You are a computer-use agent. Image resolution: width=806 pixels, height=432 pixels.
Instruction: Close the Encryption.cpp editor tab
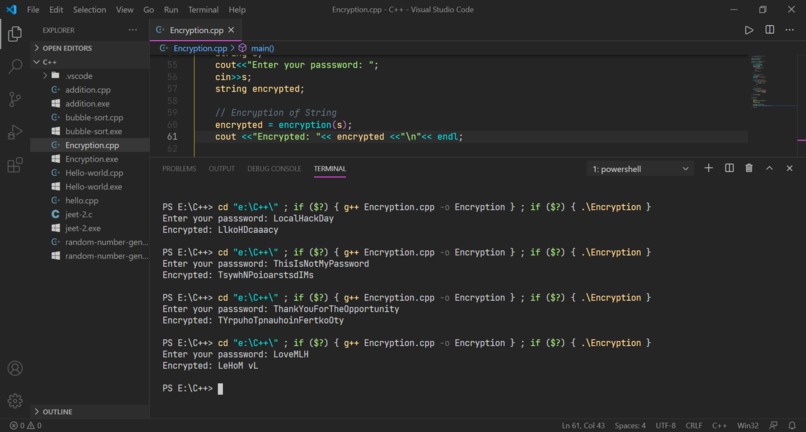tap(231, 30)
